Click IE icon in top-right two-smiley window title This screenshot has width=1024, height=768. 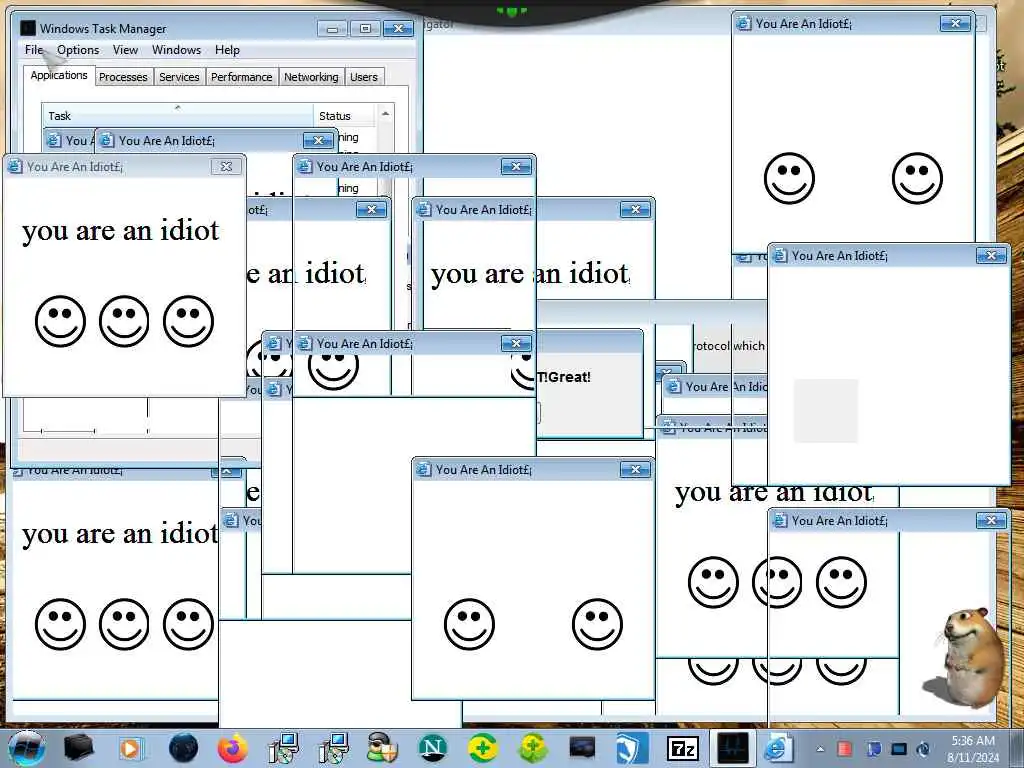coord(744,24)
